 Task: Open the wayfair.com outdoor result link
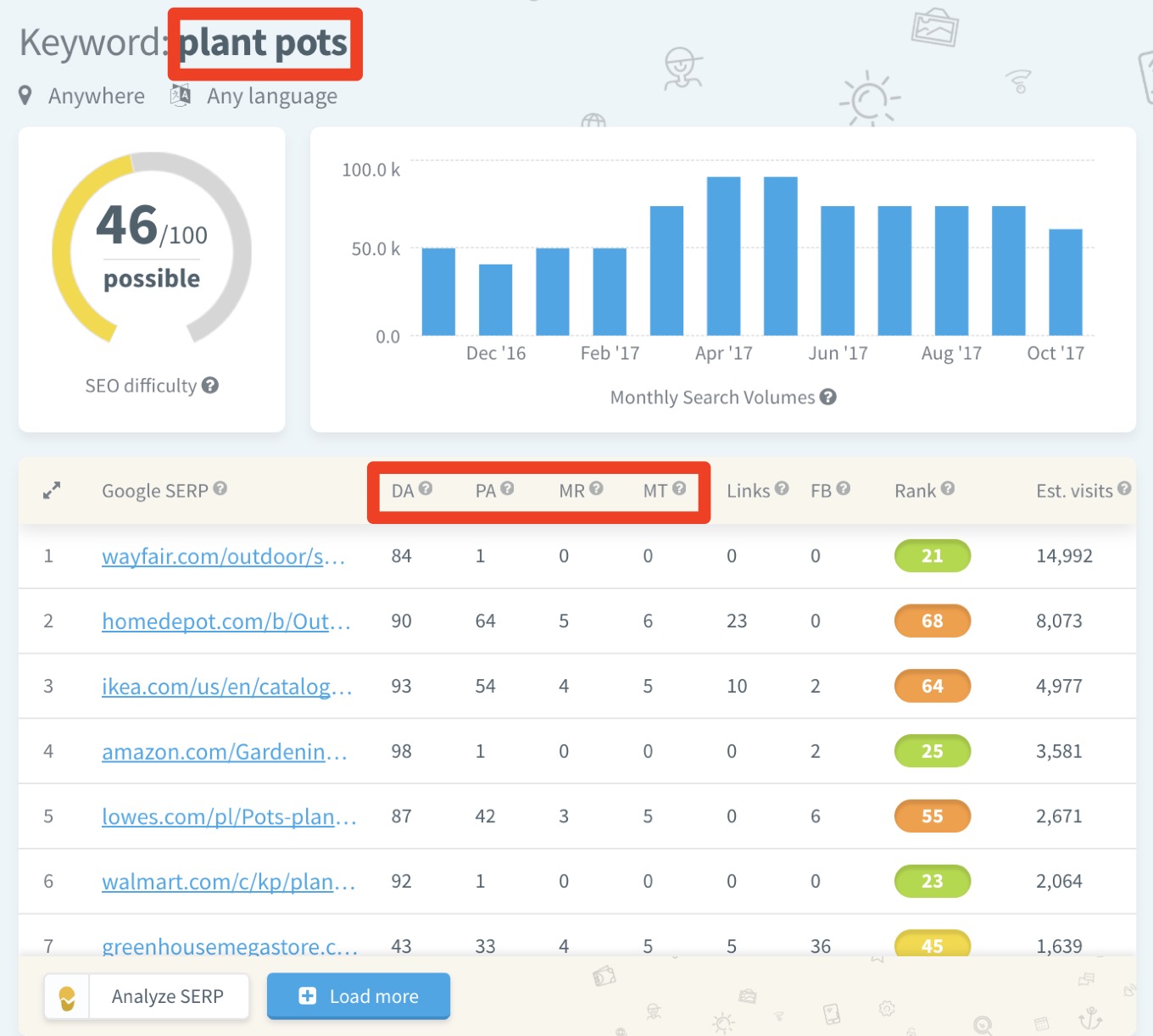coord(223,556)
